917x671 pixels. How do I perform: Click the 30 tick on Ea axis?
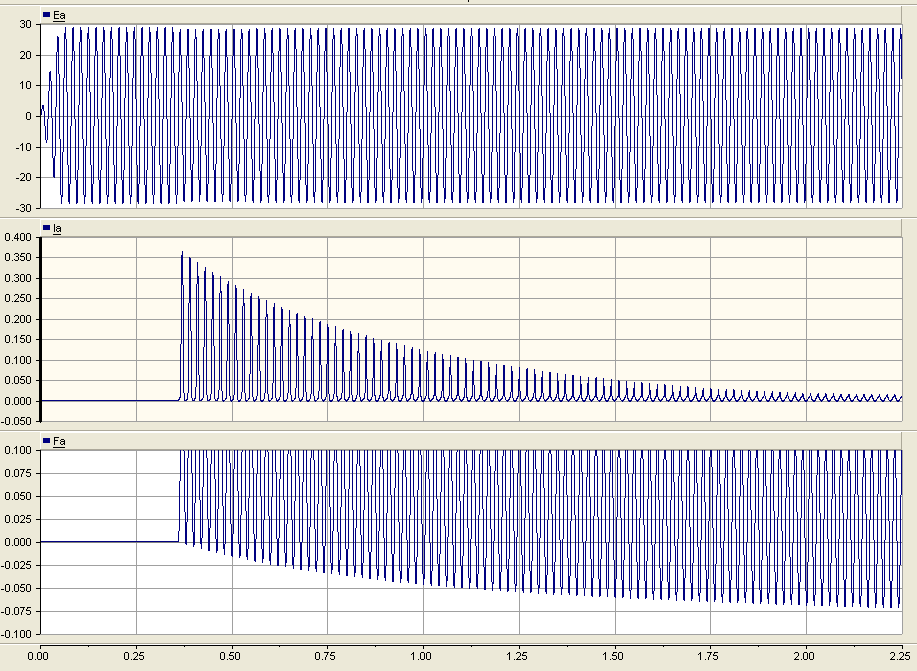25,25
